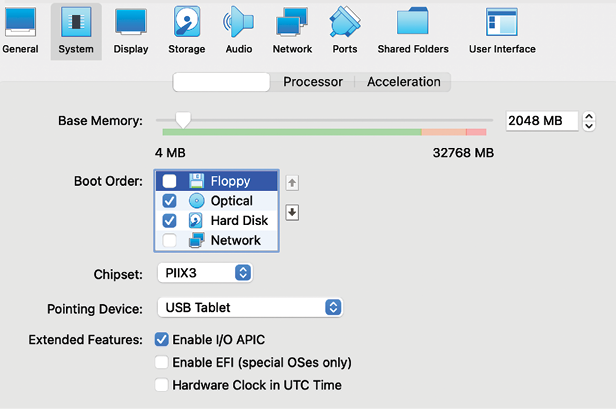Switch to the Acceleration tab
The image size is (616, 409).
[403, 82]
